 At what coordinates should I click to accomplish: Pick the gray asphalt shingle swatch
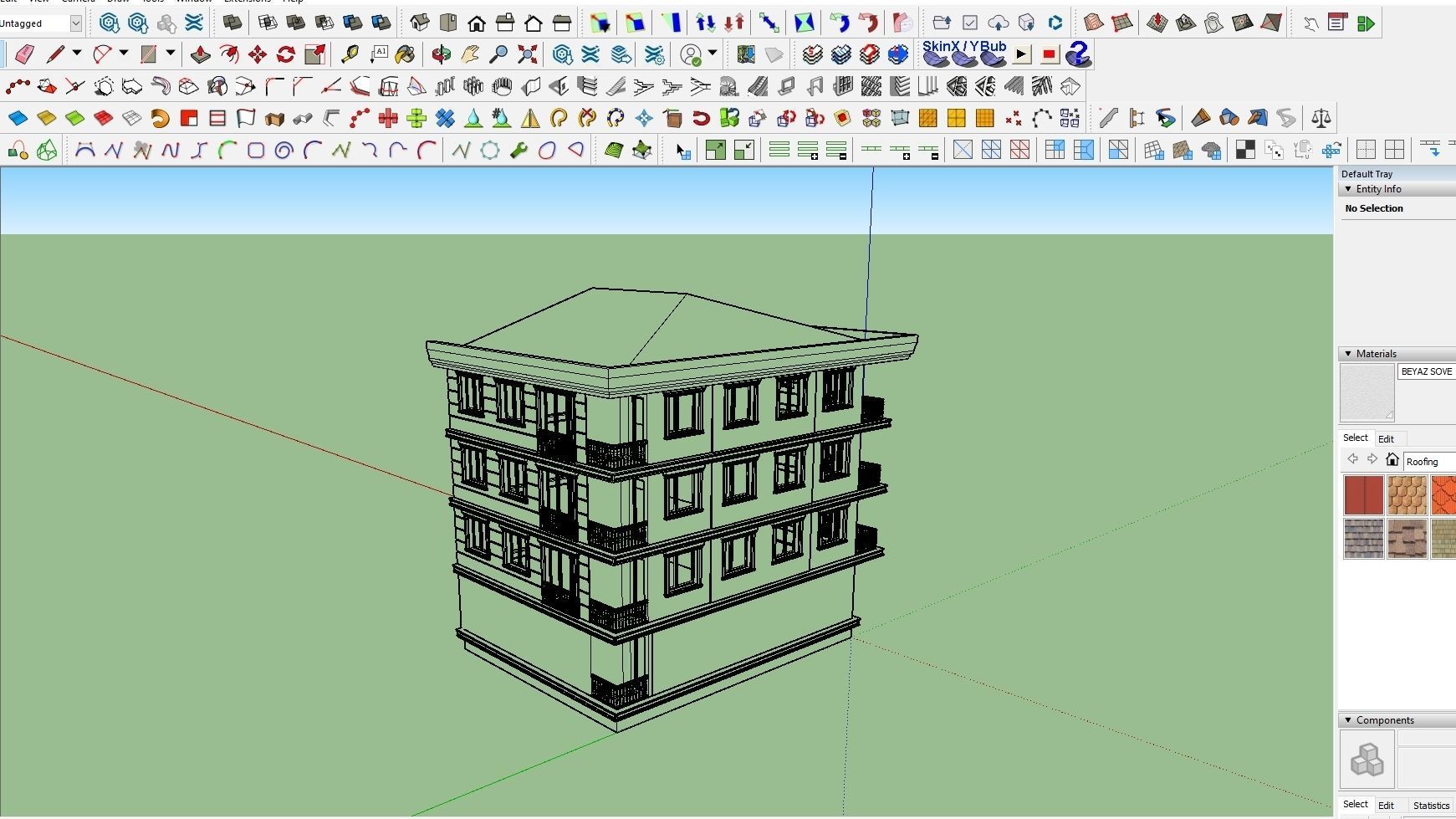[x=1364, y=539]
